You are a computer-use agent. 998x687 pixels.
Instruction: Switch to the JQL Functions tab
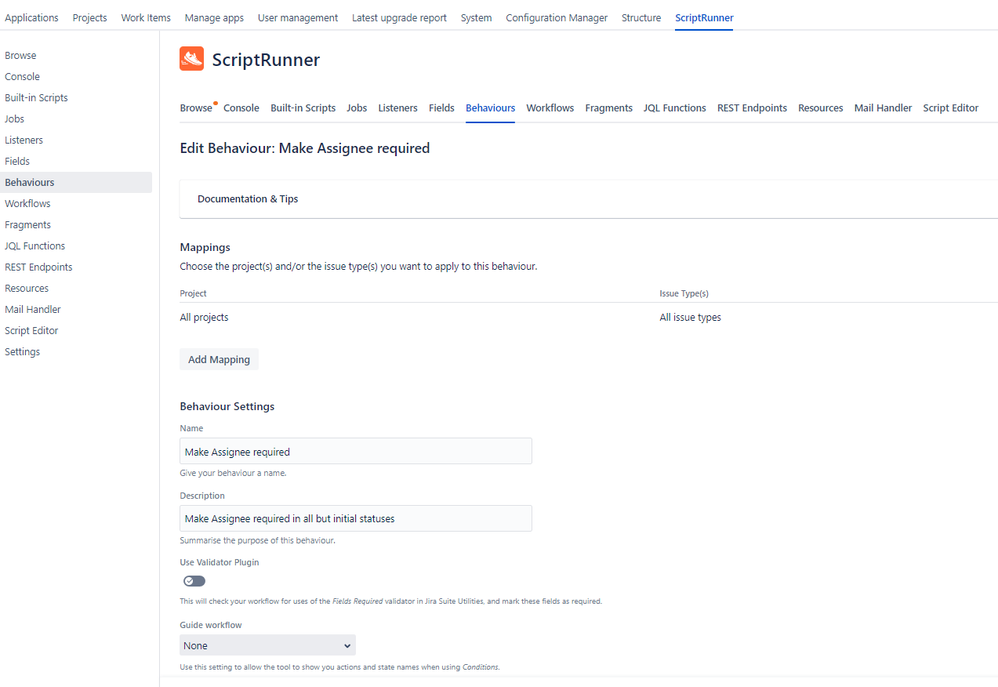click(x=675, y=108)
